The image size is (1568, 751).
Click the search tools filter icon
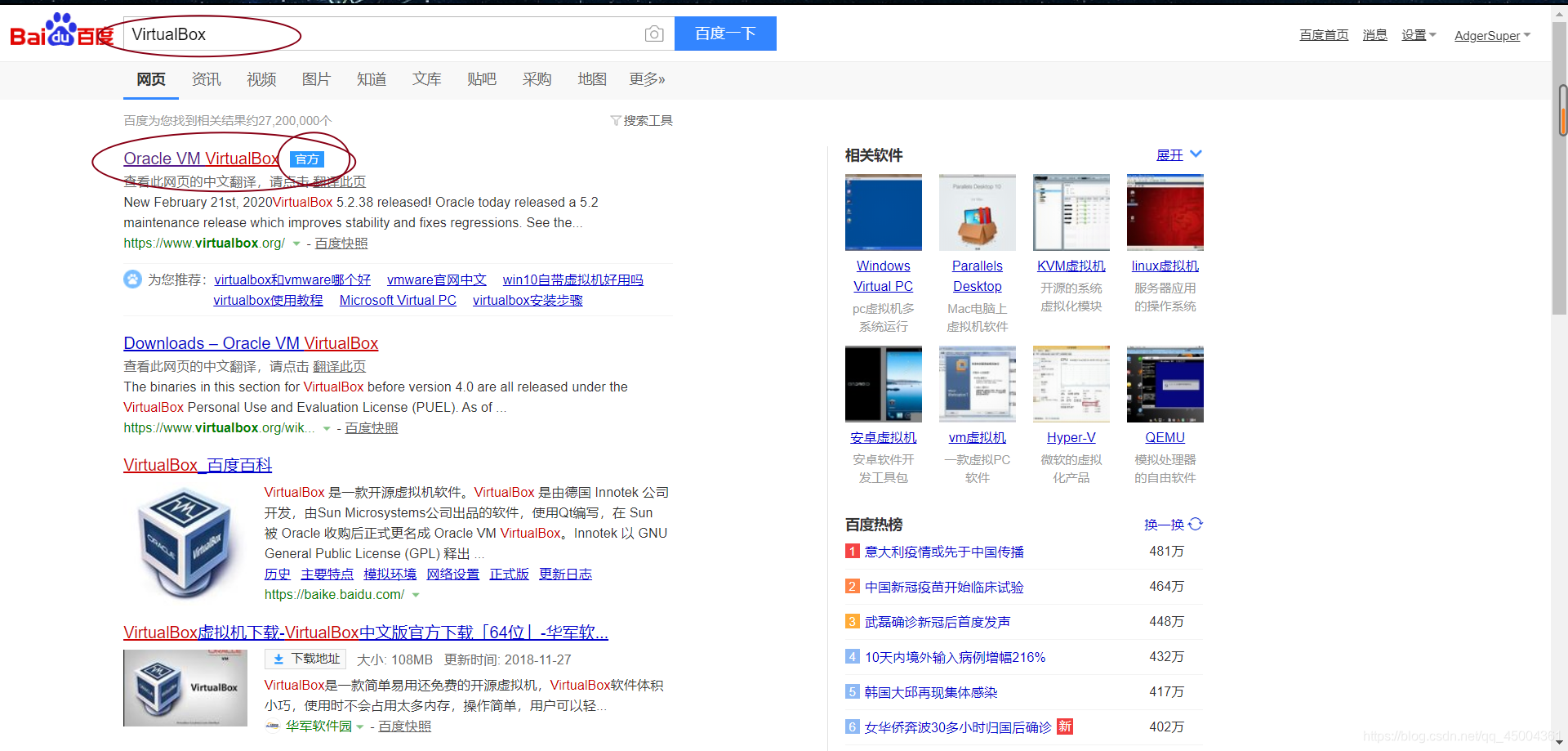(616, 120)
